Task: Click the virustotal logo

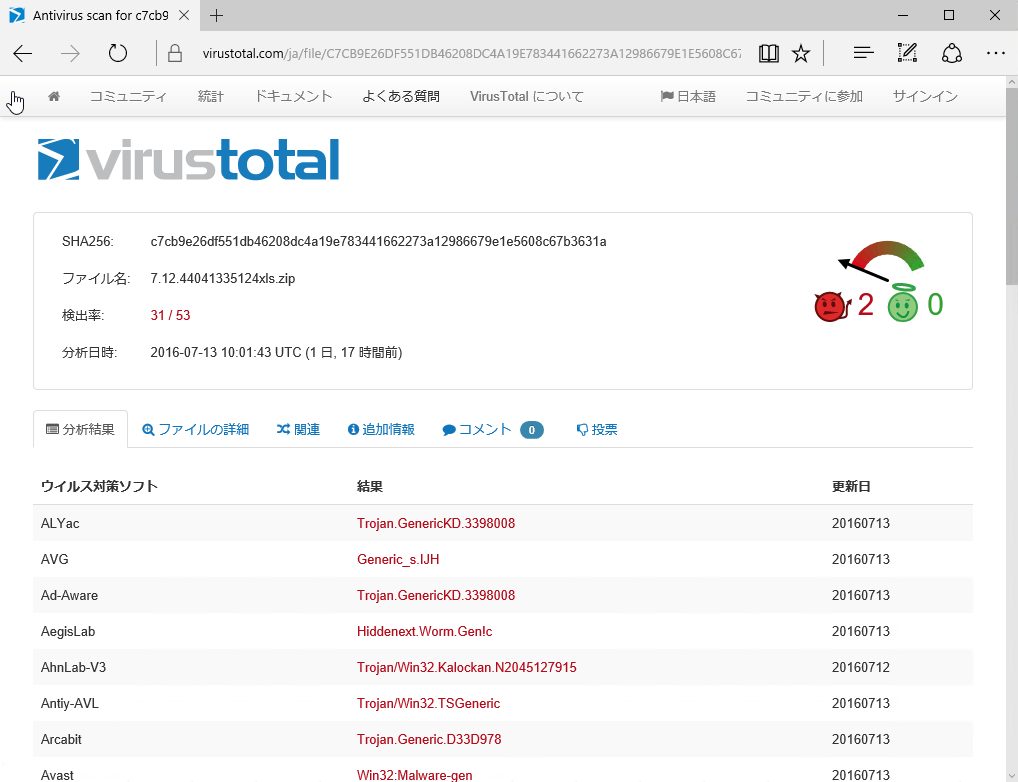Action: tap(188, 160)
